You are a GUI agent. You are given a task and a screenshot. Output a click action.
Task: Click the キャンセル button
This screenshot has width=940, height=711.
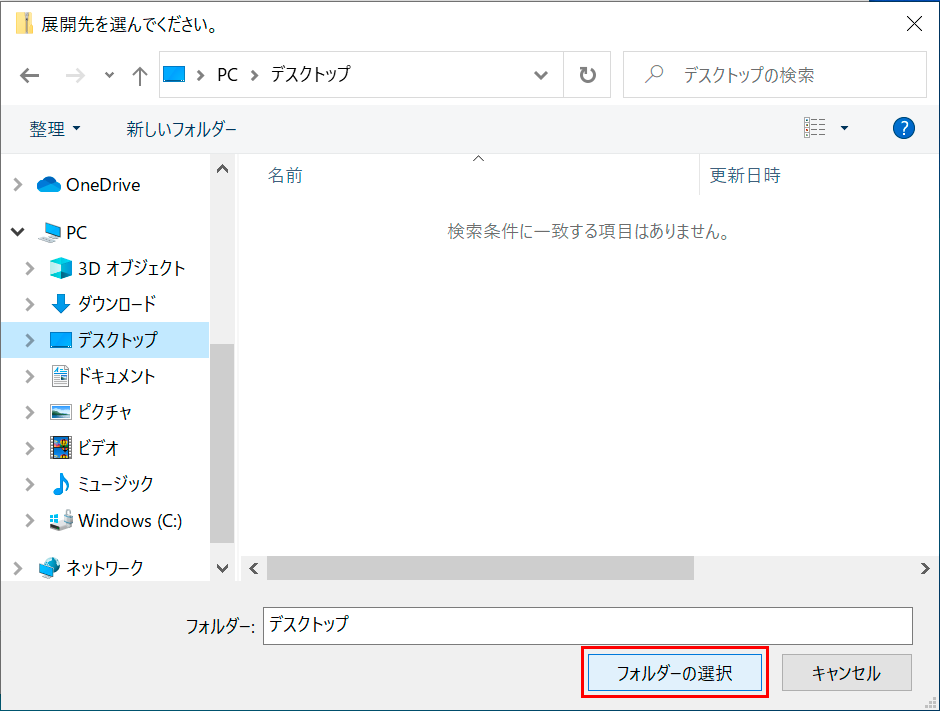click(x=846, y=673)
